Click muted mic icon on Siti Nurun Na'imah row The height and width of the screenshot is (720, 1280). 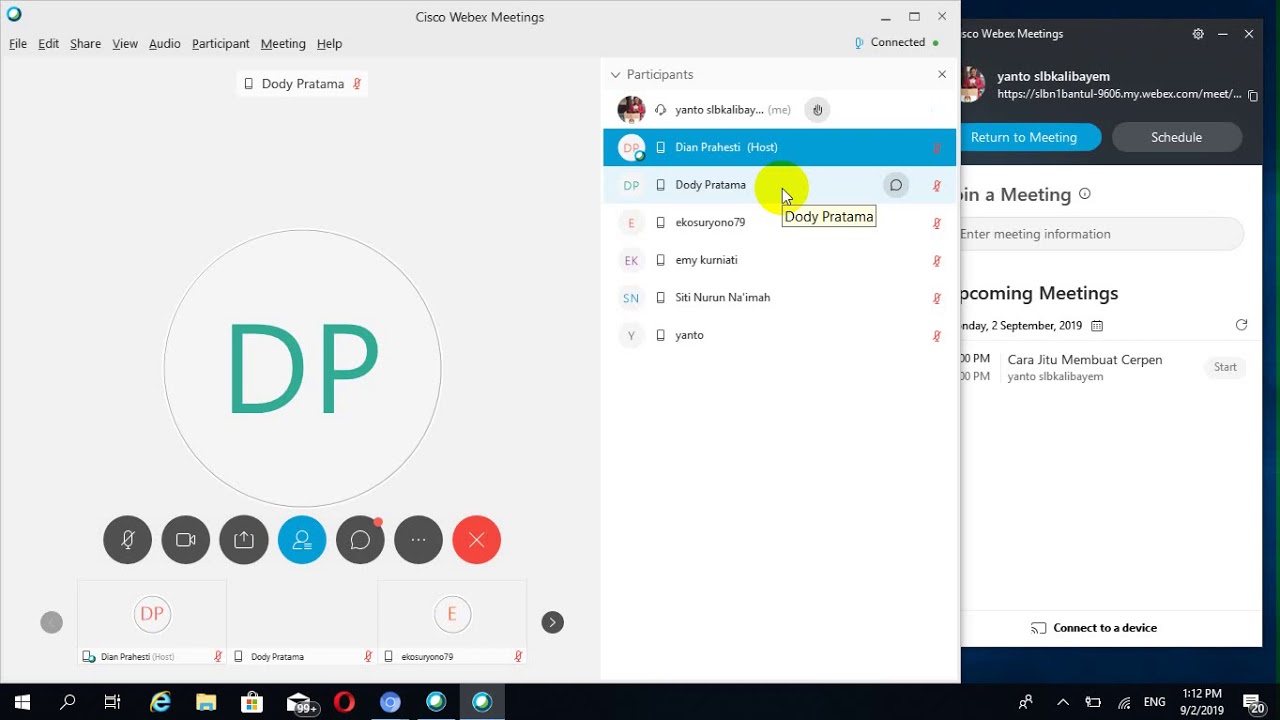click(937, 298)
